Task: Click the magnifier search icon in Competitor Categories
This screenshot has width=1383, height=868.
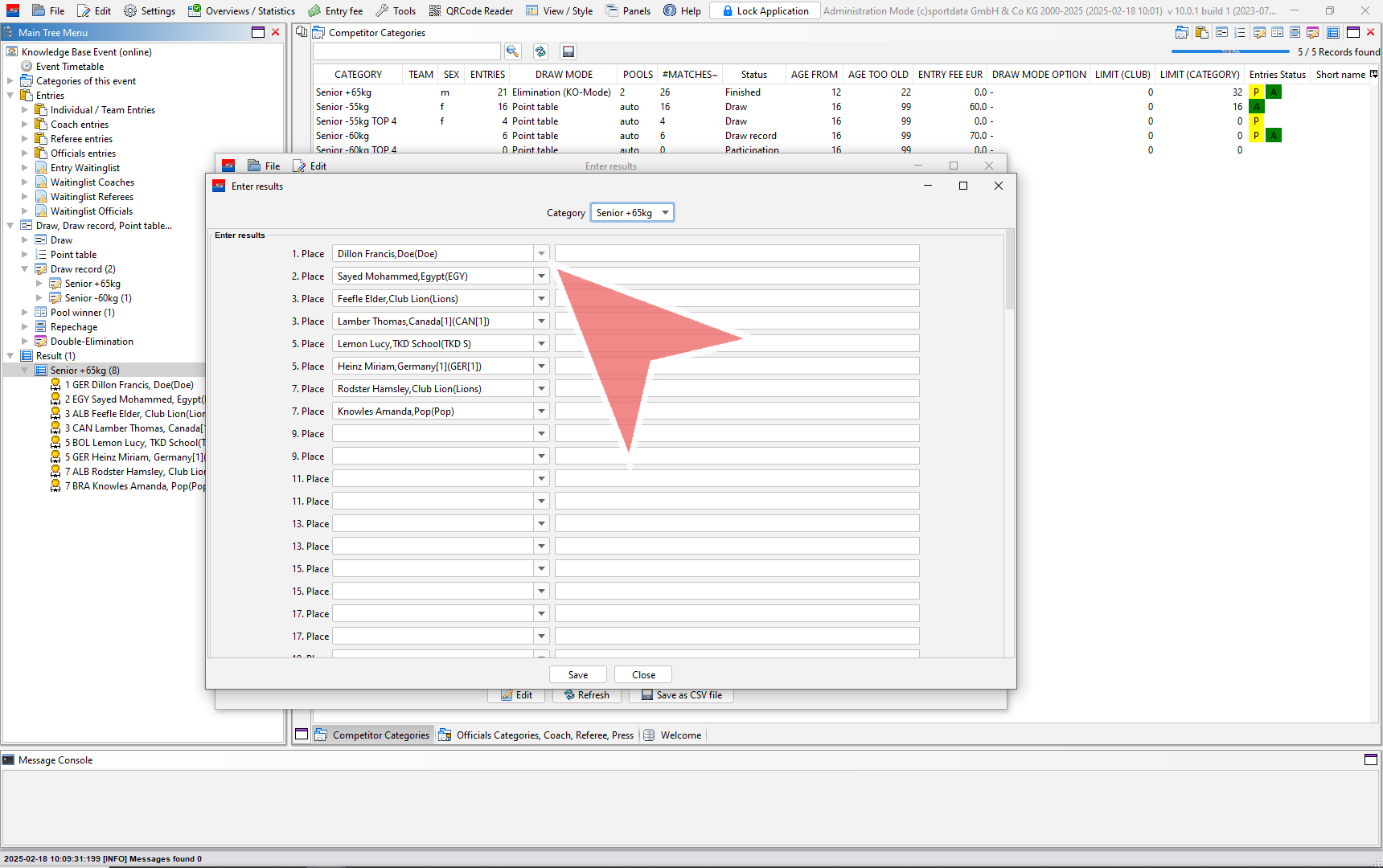Action: click(512, 51)
